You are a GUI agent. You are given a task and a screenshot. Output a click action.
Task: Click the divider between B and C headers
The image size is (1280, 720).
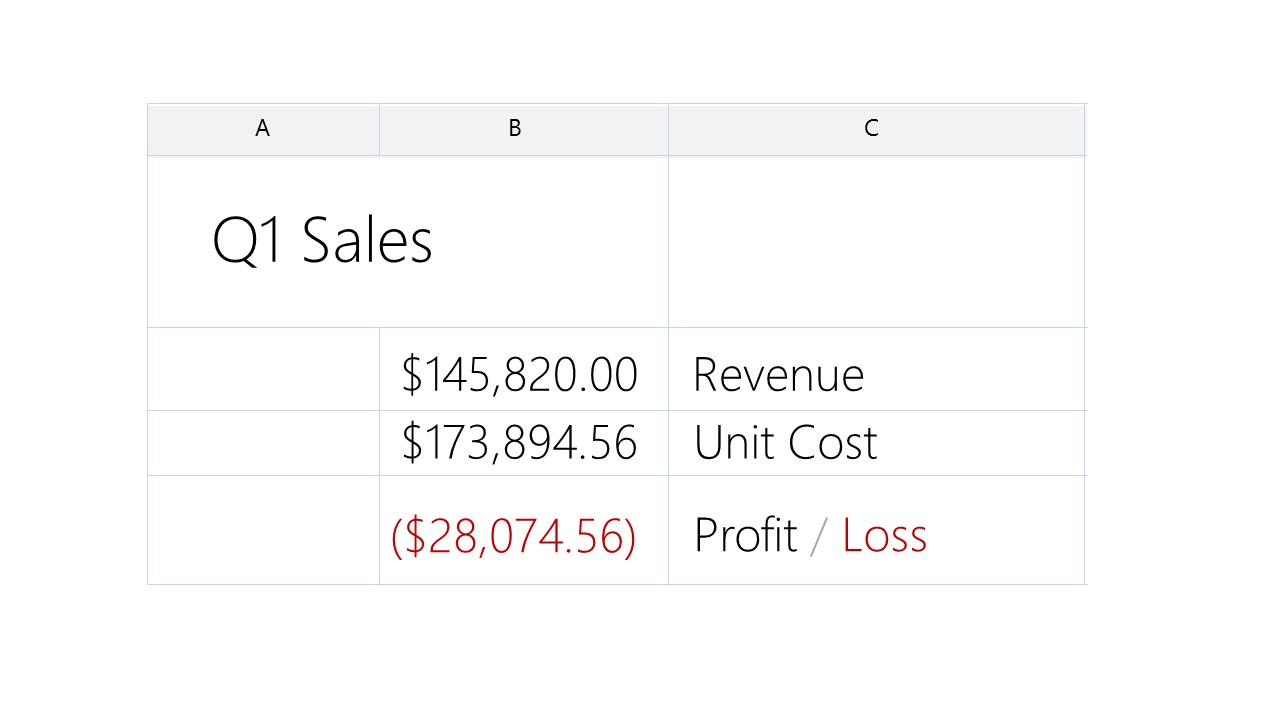coord(668,129)
